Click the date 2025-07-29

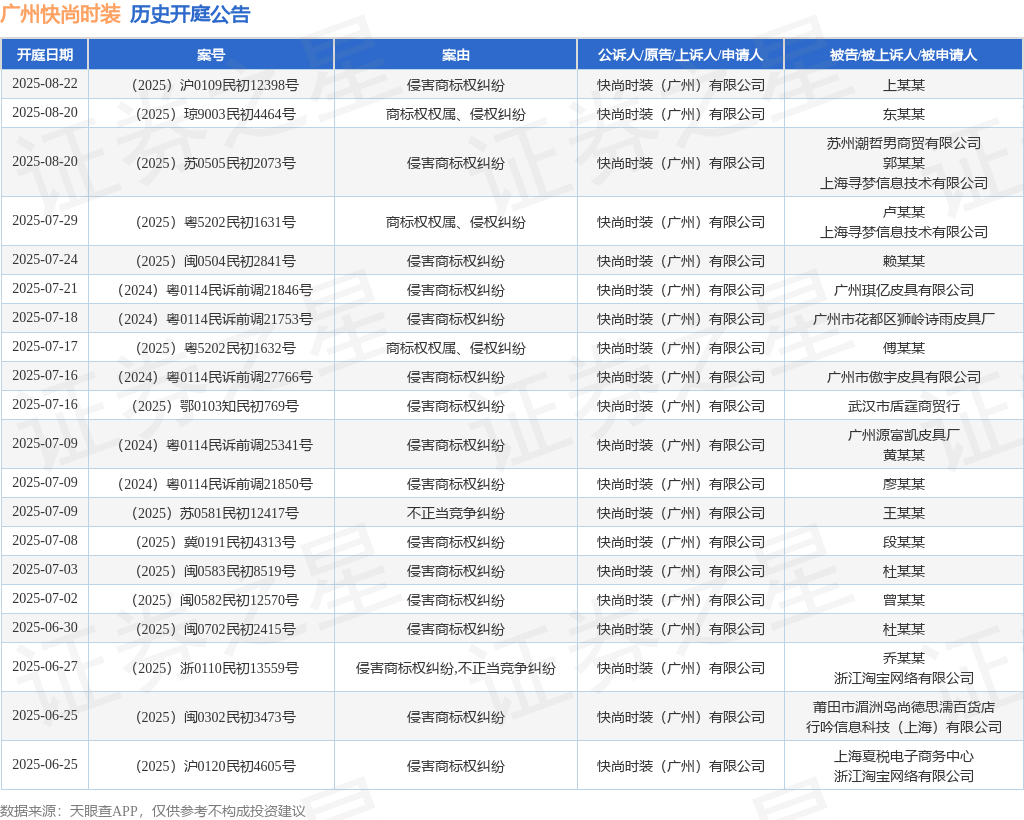44,221
